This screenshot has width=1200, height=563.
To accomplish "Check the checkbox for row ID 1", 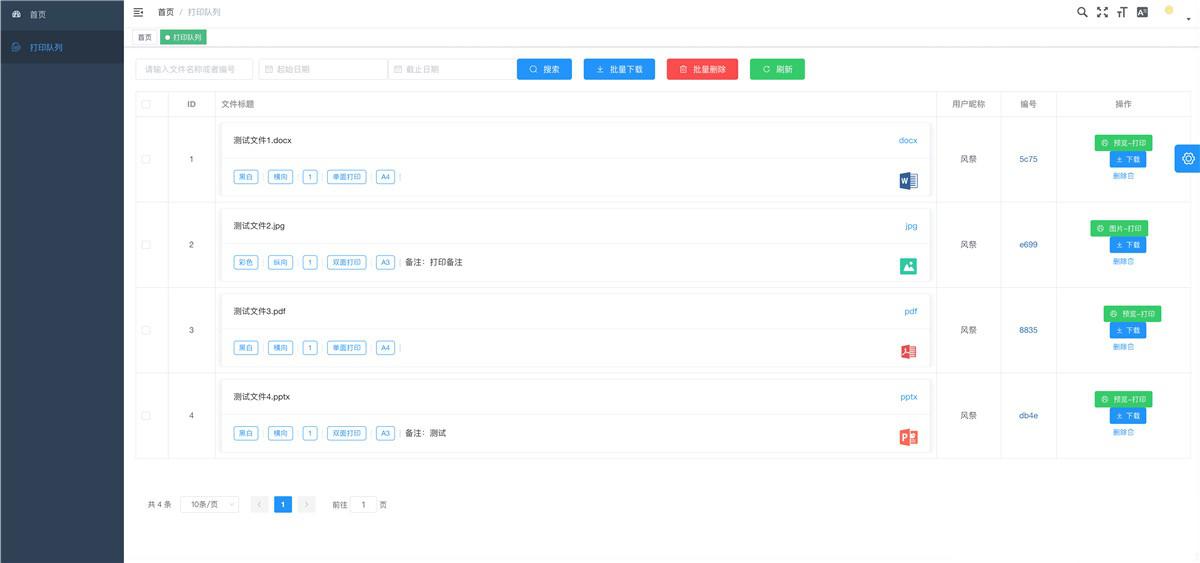I will pos(146,159).
